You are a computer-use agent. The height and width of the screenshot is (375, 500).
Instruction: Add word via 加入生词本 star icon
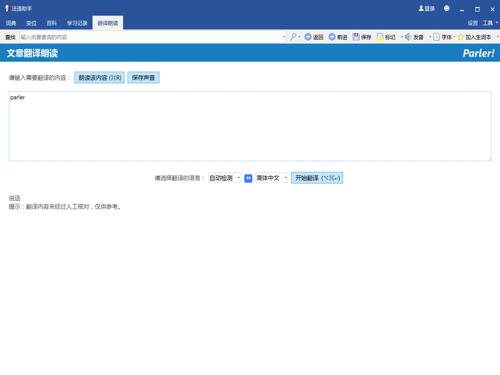(461, 37)
